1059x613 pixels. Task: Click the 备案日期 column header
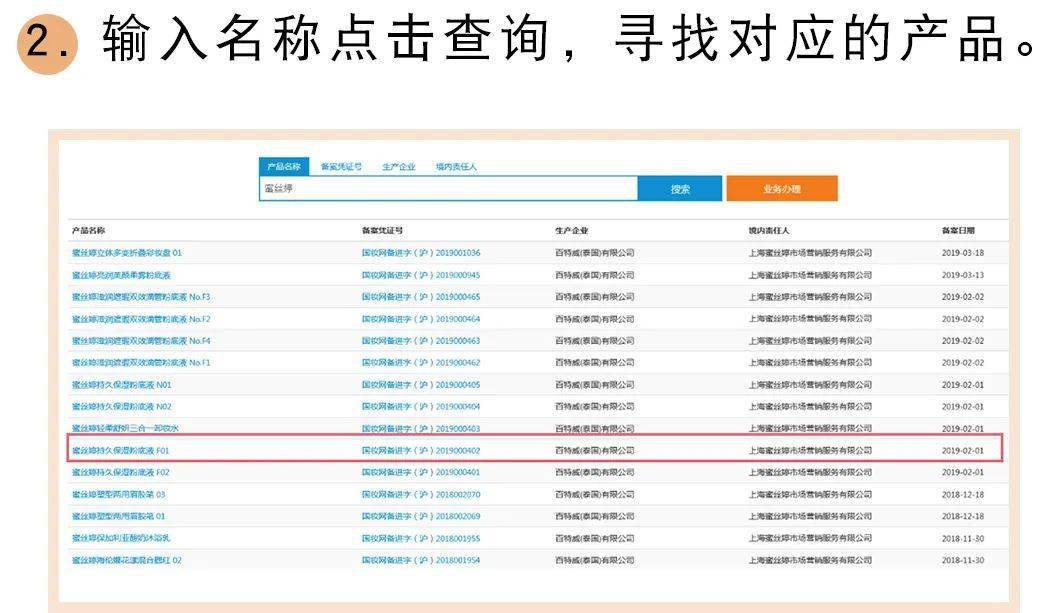(957, 230)
